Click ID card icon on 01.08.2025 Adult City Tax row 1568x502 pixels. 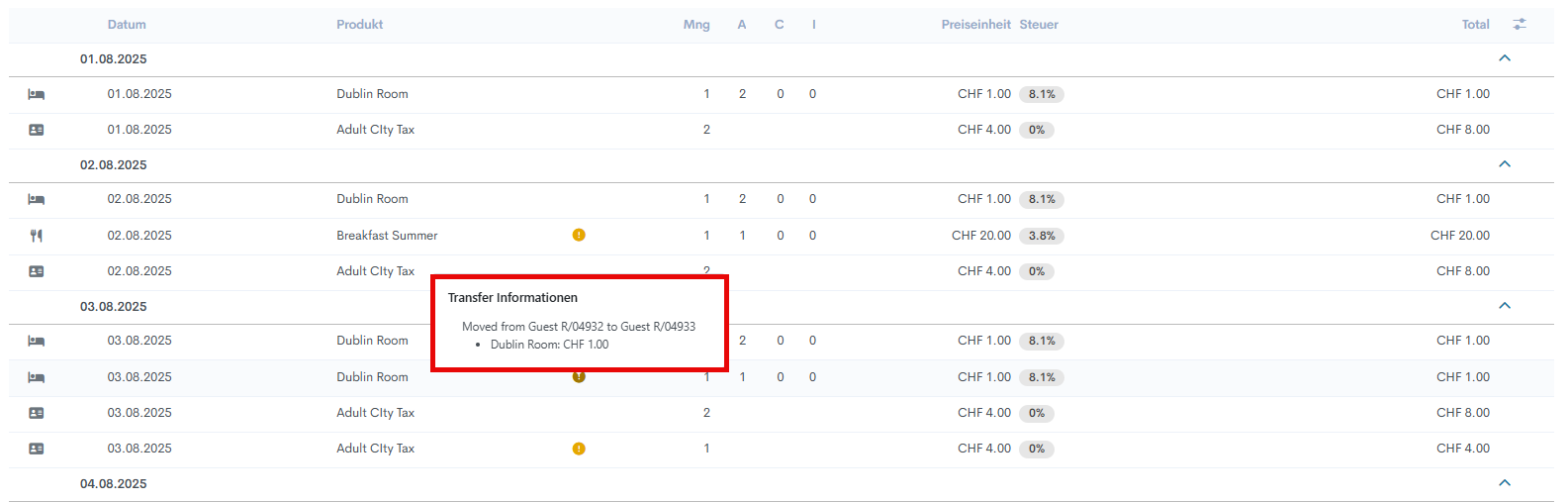click(x=37, y=130)
